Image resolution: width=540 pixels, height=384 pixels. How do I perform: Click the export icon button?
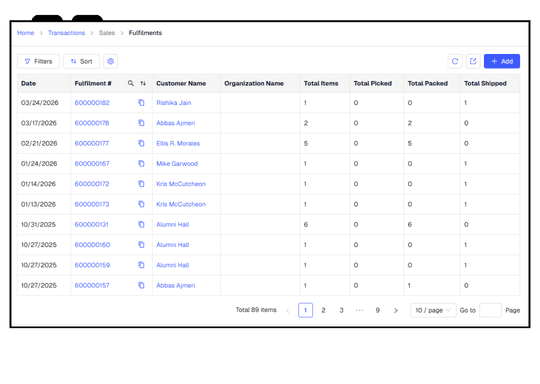tap(473, 61)
